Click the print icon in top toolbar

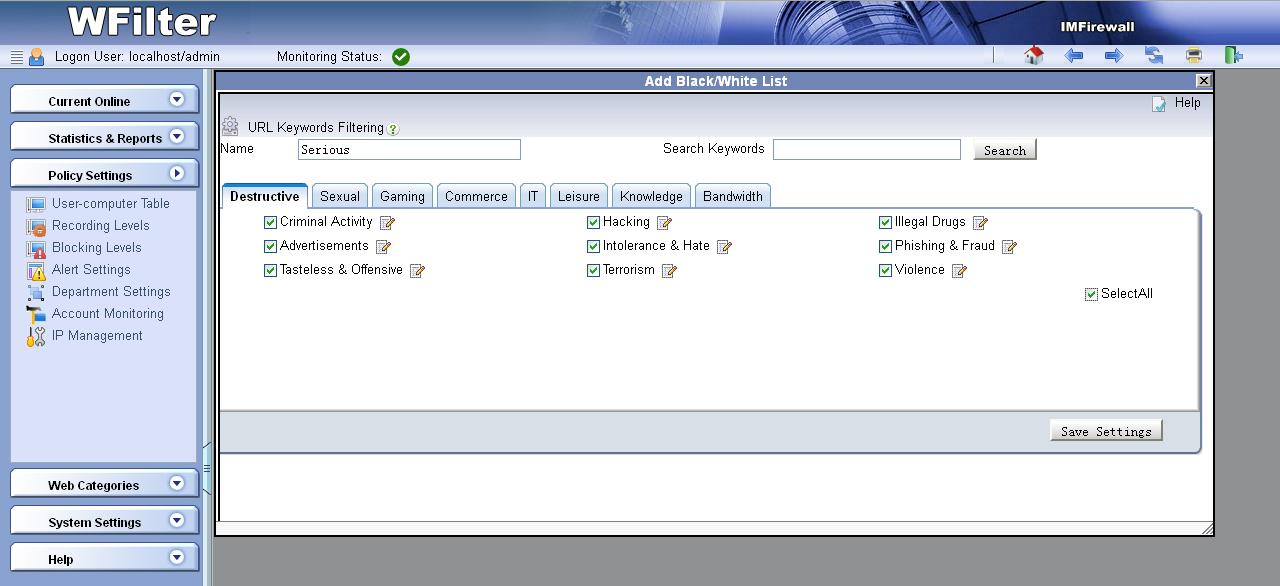coord(1193,56)
